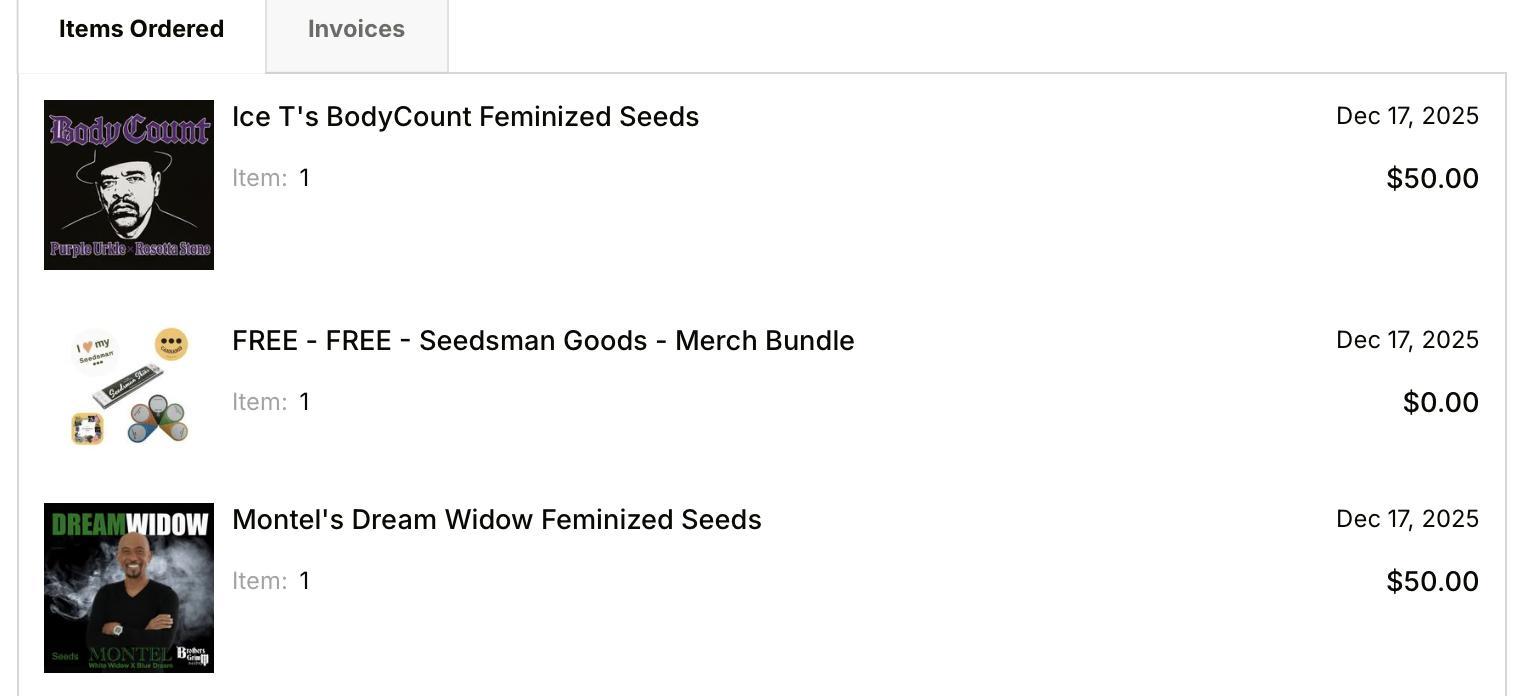1520x696 pixels.
Task: Click the $50.00 price for Dream Widow seeds
Action: pyautogui.click(x=1432, y=582)
